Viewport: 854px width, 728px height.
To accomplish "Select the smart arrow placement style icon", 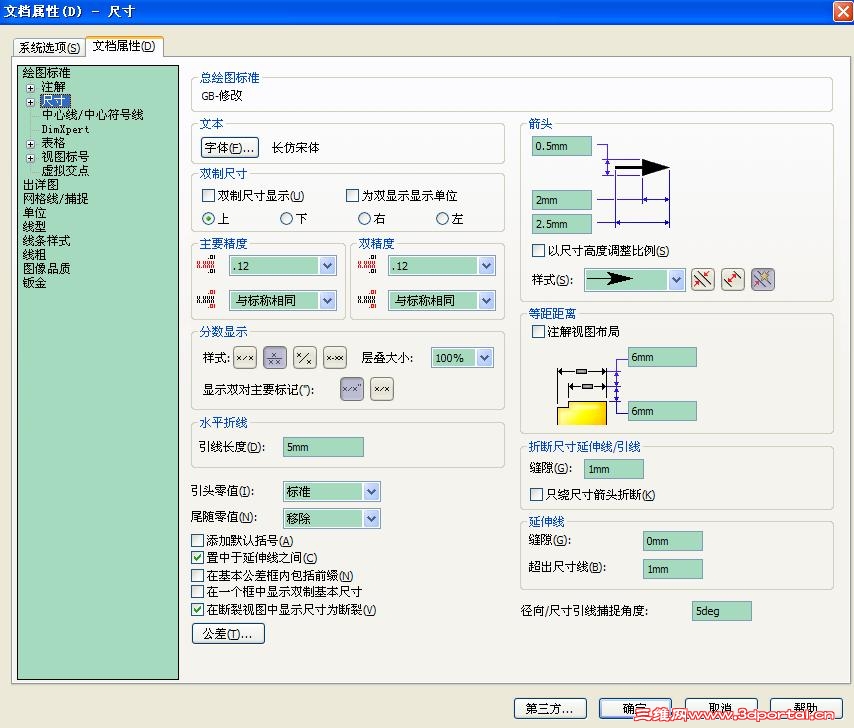I will (762, 280).
